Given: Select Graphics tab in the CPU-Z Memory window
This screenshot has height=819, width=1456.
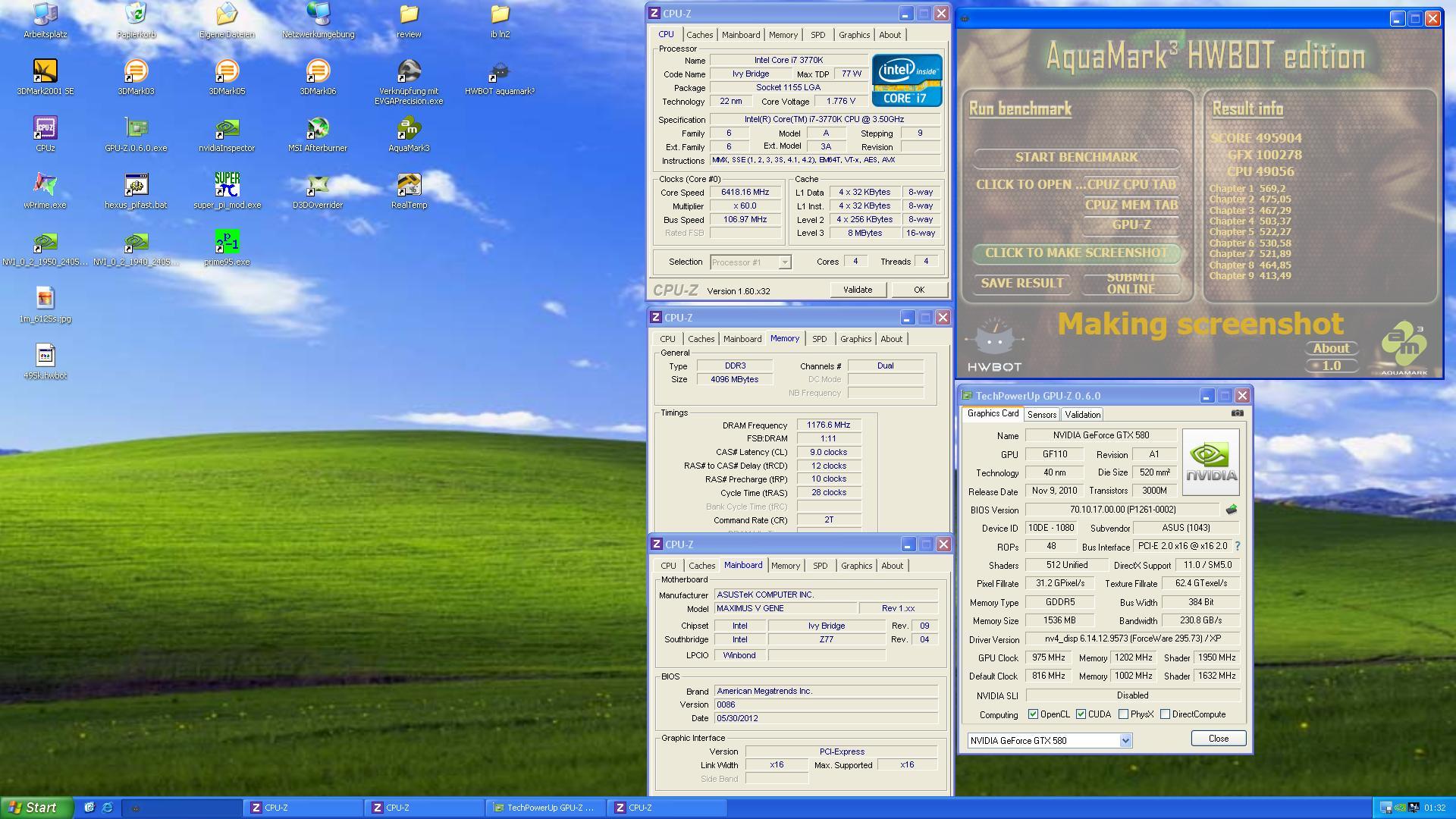Looking at the screenshot, I should click(x=855, y=339).
